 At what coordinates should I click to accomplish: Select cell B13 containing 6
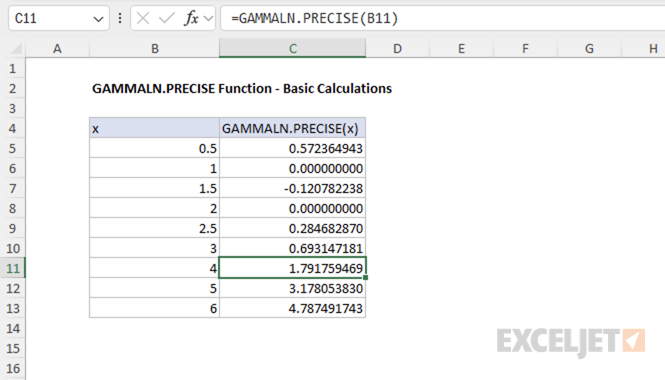154,308
